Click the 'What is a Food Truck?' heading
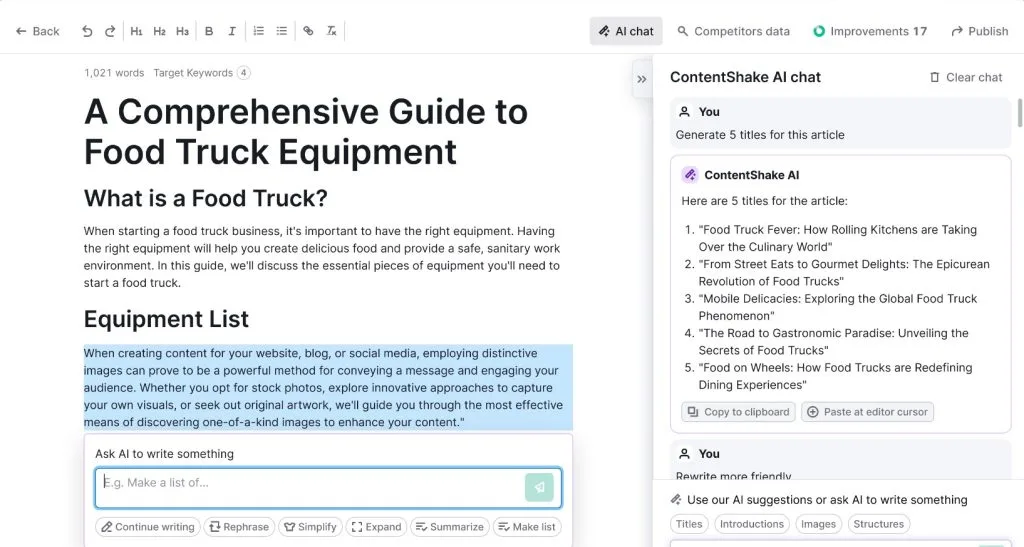 (206, 198)
